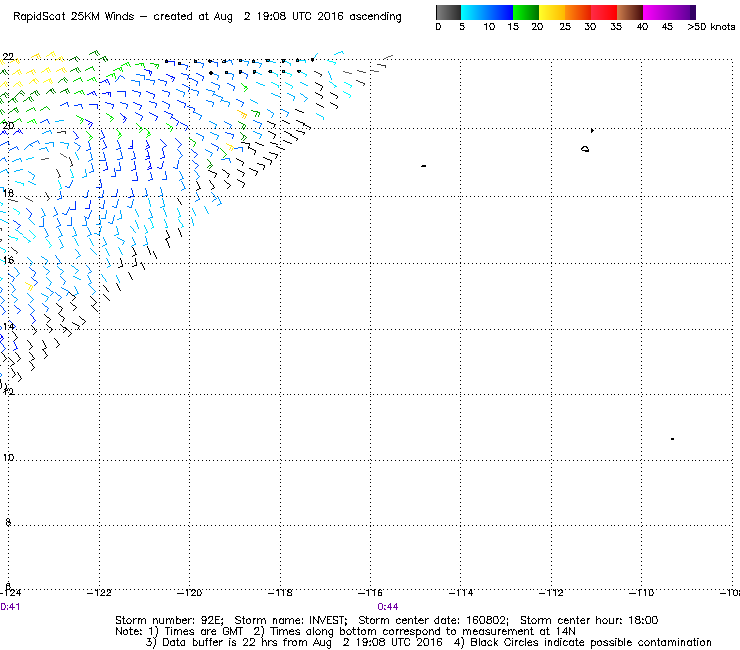
Task: Click the cyan-blue 5-15 knots legend segment
Action: (487, 12)
